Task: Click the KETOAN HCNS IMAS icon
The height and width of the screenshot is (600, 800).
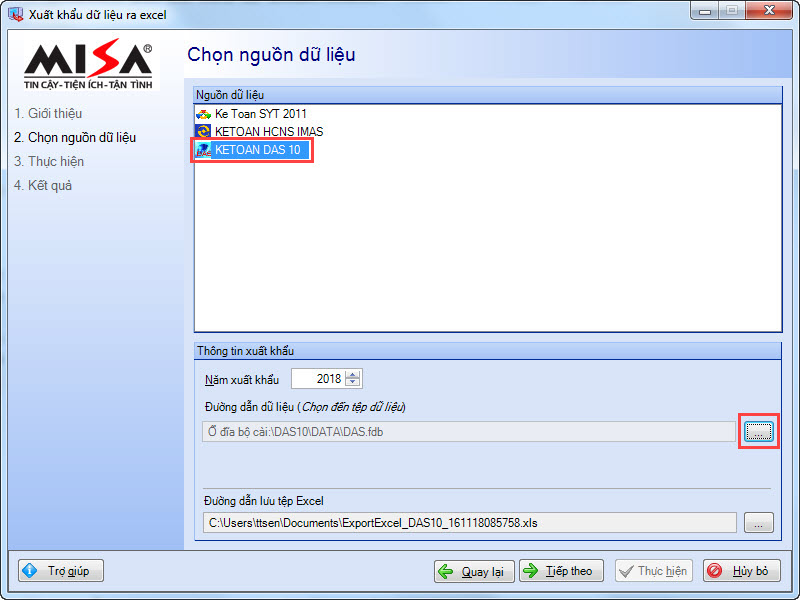Action: pyautogui.click(x=204, y=132)
